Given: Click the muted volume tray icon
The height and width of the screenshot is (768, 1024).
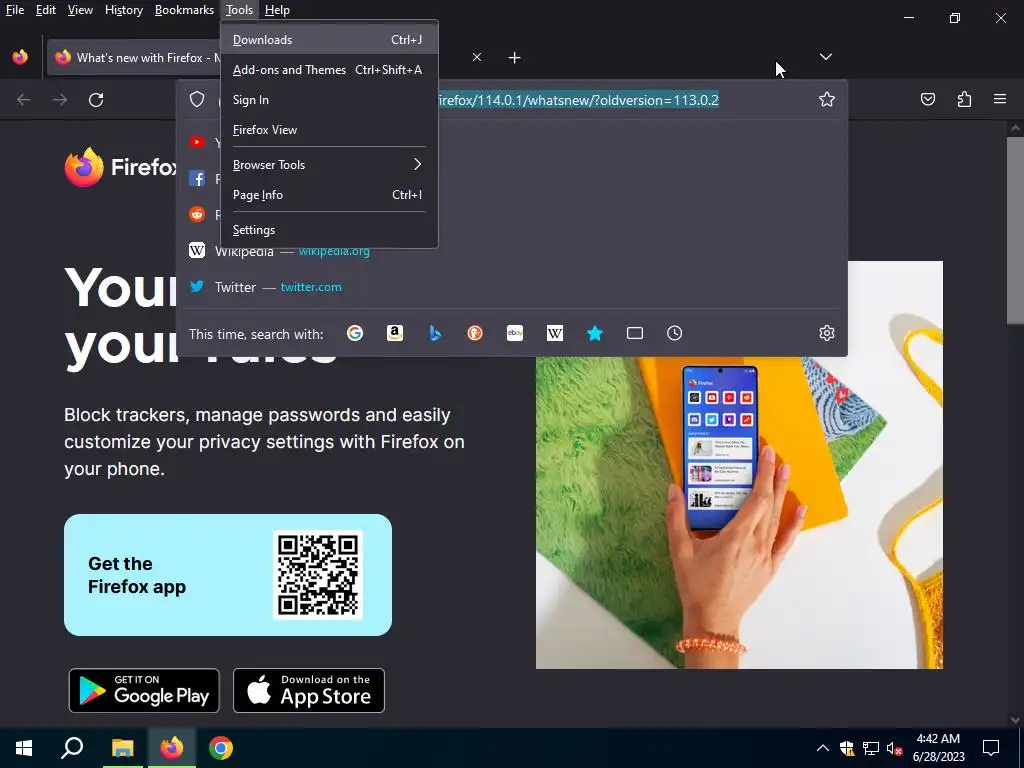Looking at the screenshot, I should (895, 748).
